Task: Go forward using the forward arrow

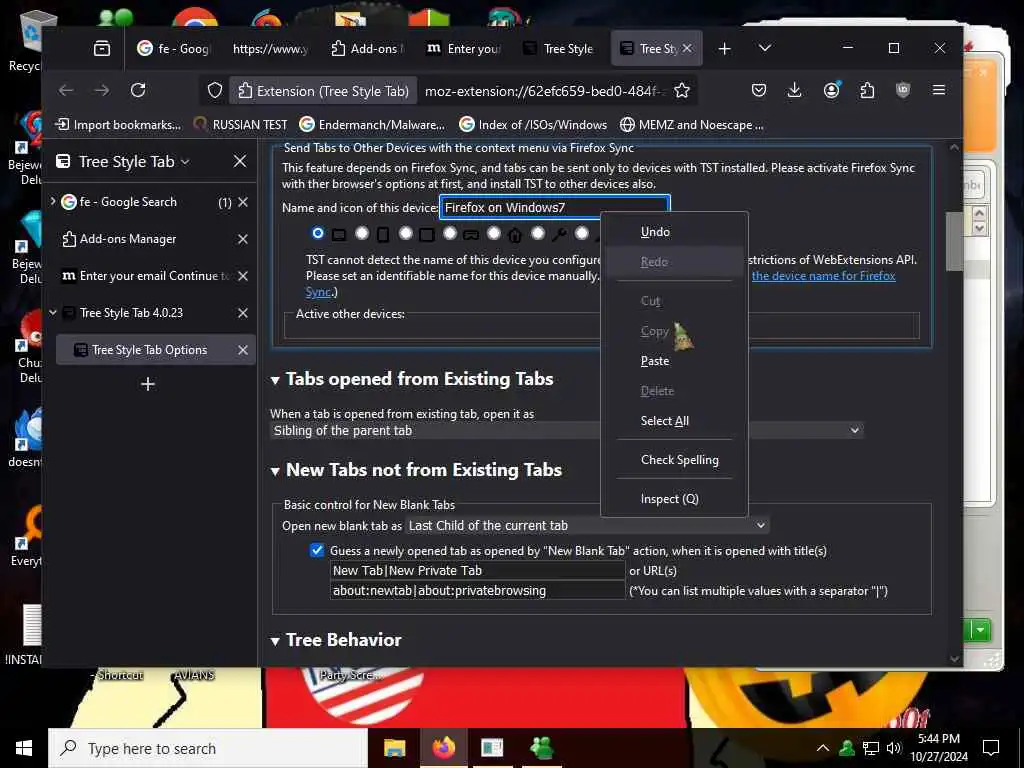Action: 102,90
